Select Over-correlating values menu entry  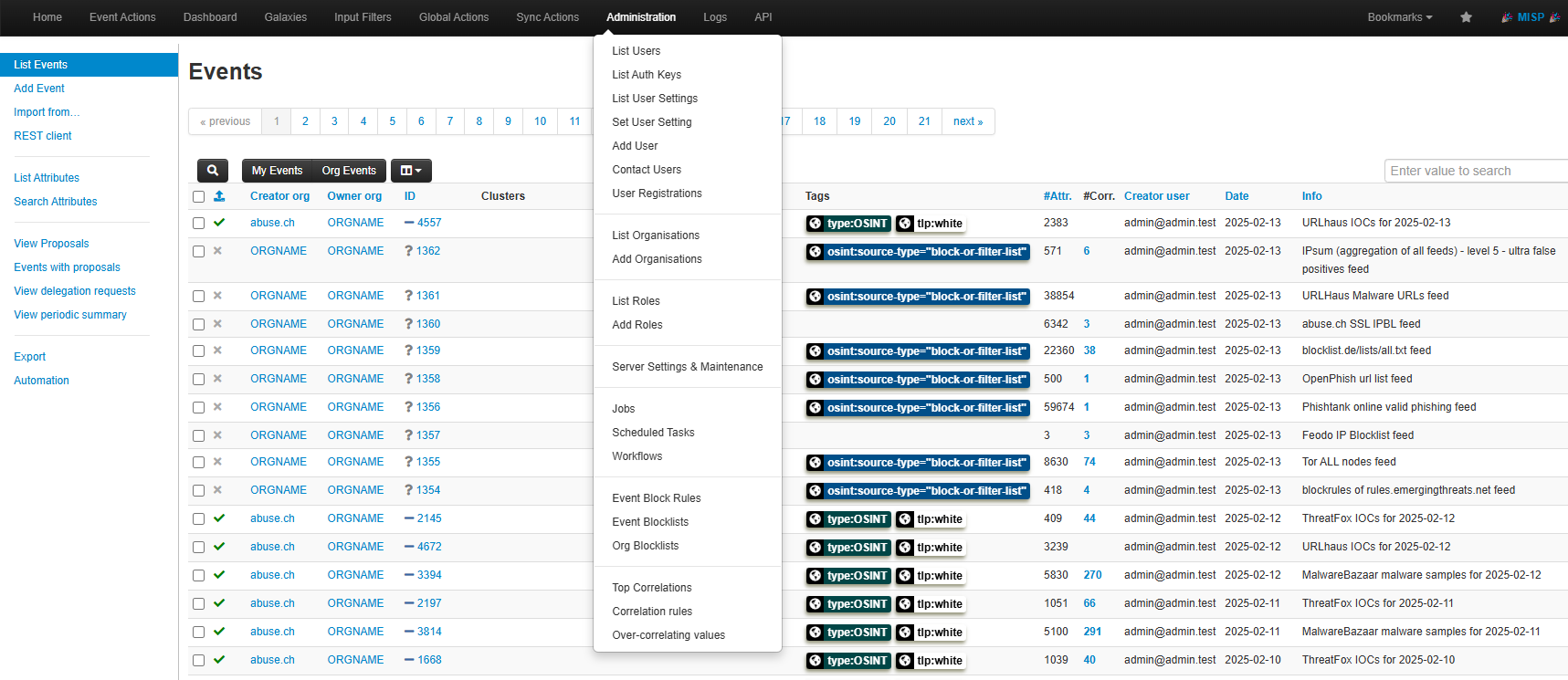[688, 635]
